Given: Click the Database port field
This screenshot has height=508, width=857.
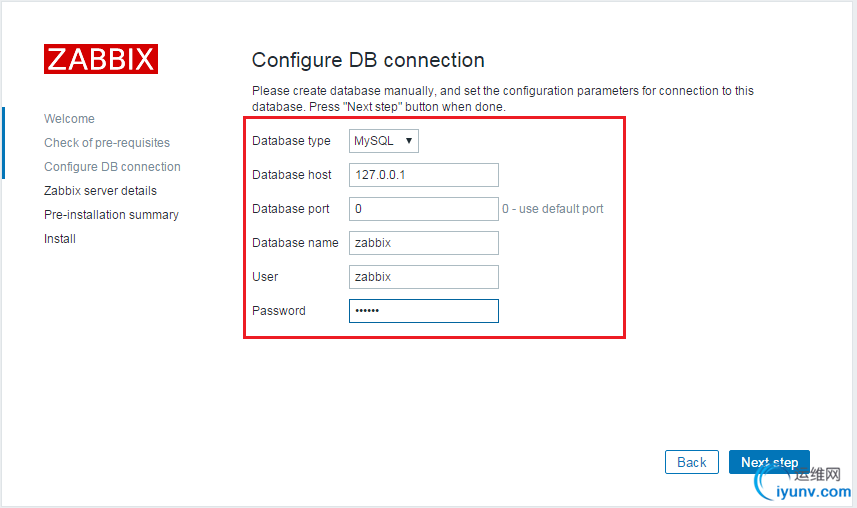Looking at the screenshot, I should click(x=423, y=209).
